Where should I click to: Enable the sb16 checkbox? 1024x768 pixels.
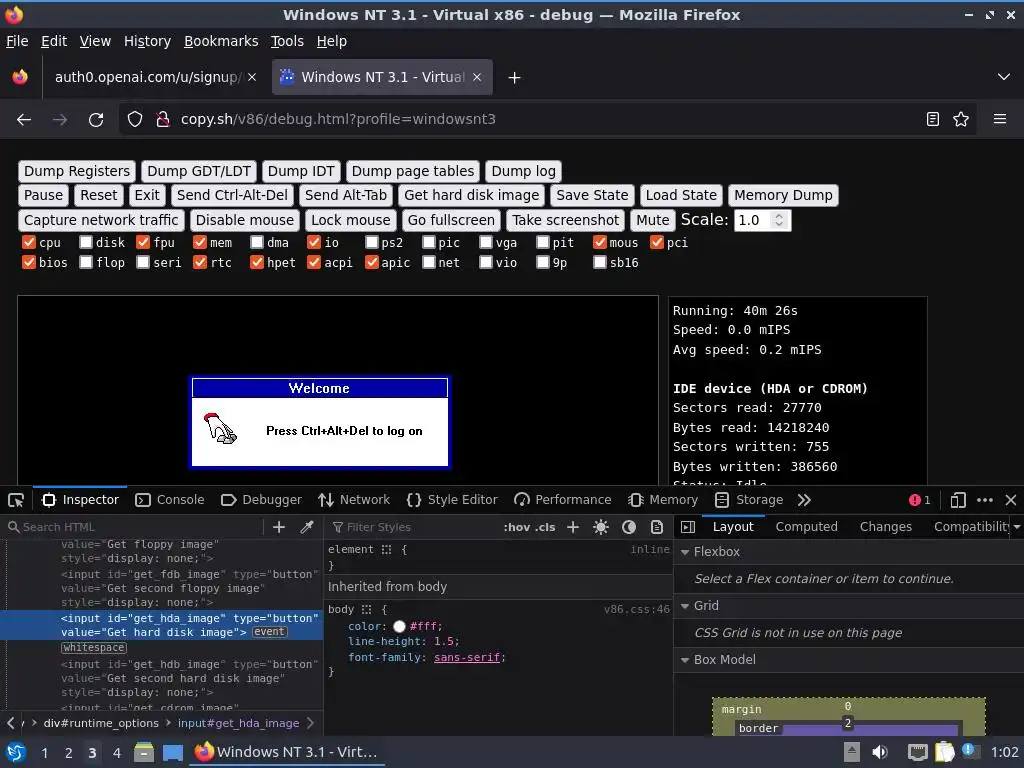tap(600, 263)
